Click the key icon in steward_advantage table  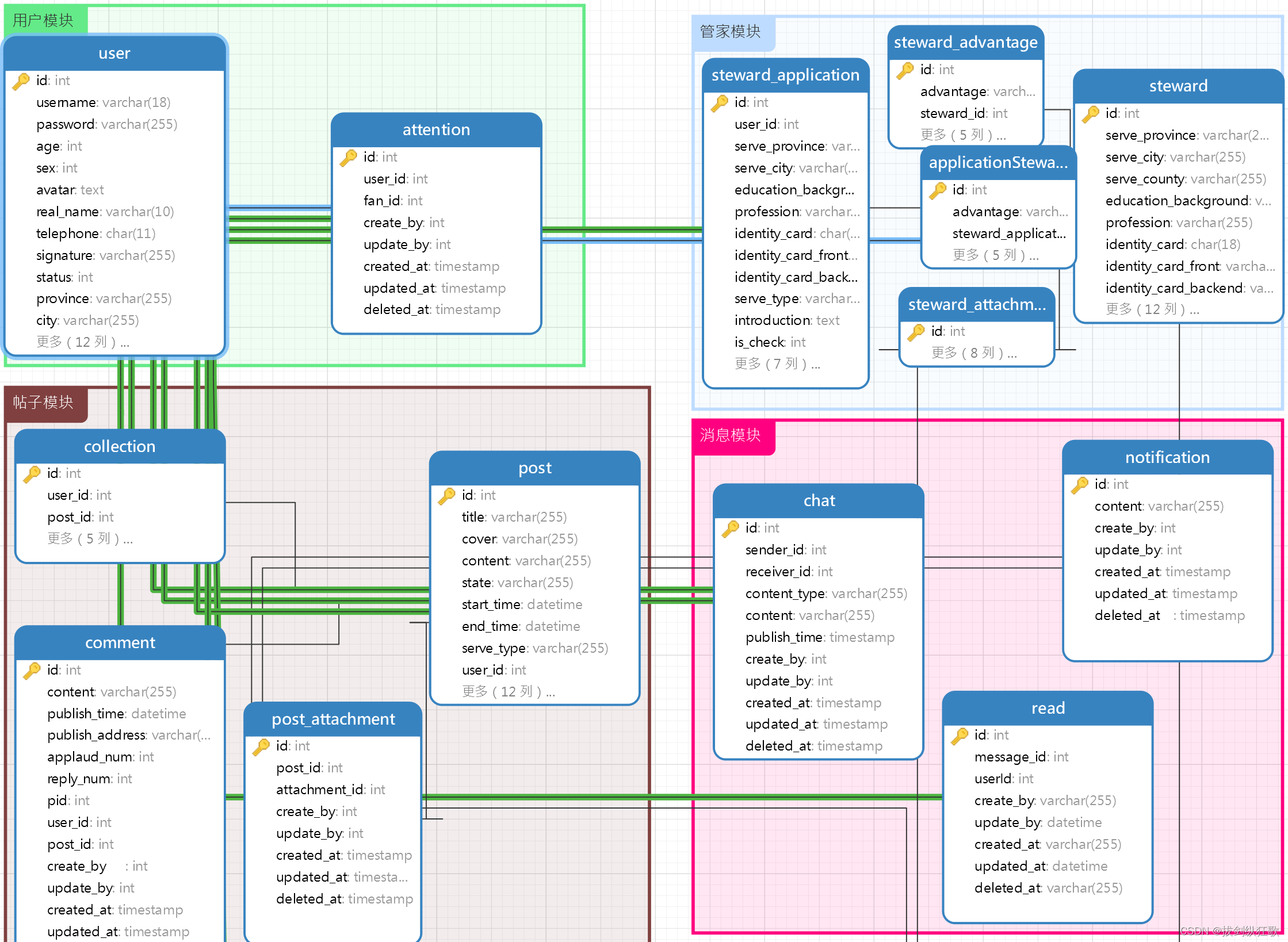pos(905,70)
